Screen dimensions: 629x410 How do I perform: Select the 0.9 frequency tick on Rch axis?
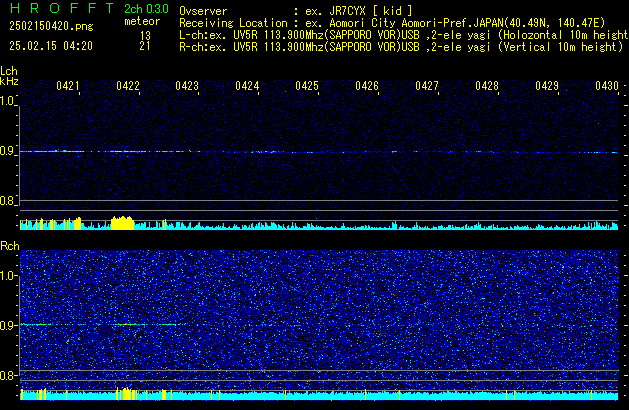point(8,325)
